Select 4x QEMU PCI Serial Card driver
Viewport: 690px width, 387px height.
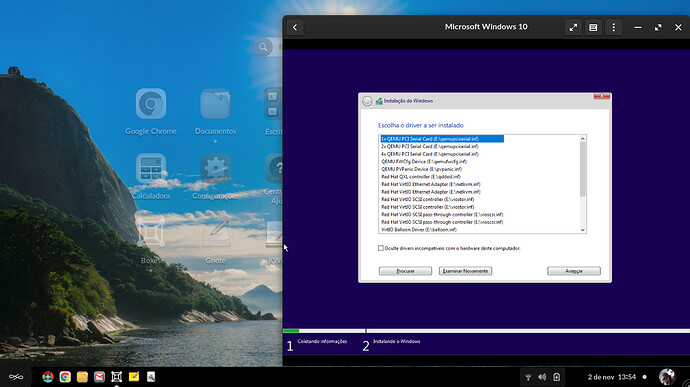point(430,154)
